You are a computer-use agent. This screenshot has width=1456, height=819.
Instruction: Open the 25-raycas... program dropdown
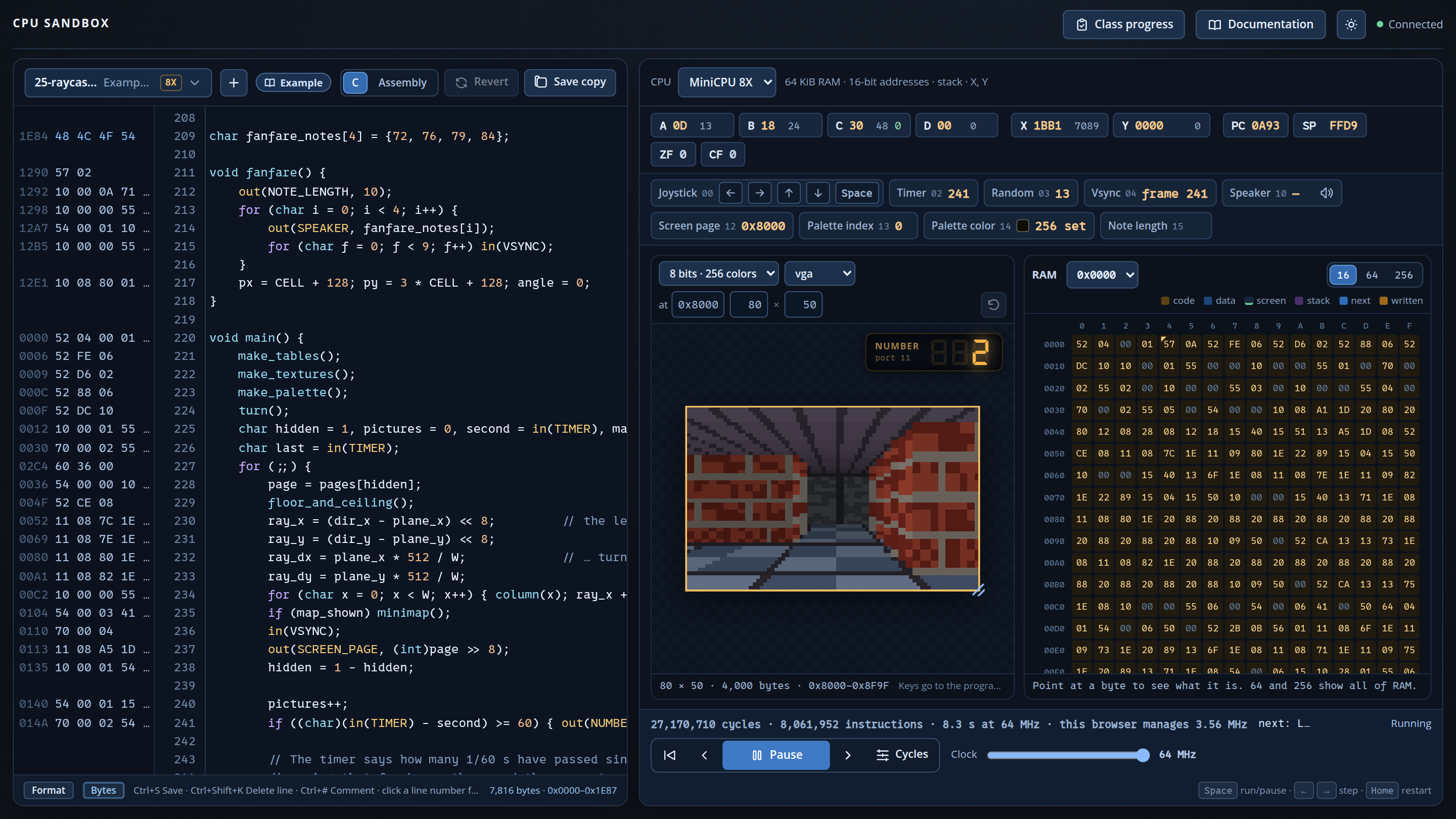click(118, 82)
